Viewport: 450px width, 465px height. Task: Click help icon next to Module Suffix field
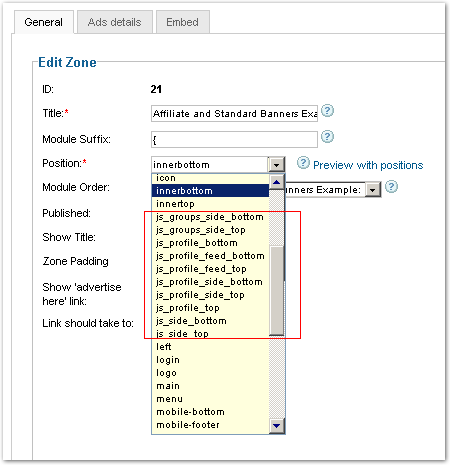pos(327,137)
